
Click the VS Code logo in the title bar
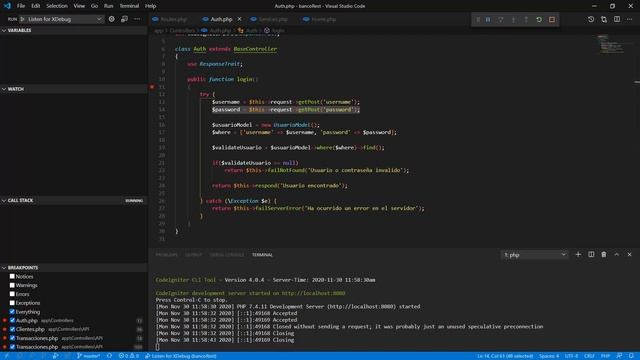click(7, 6)
